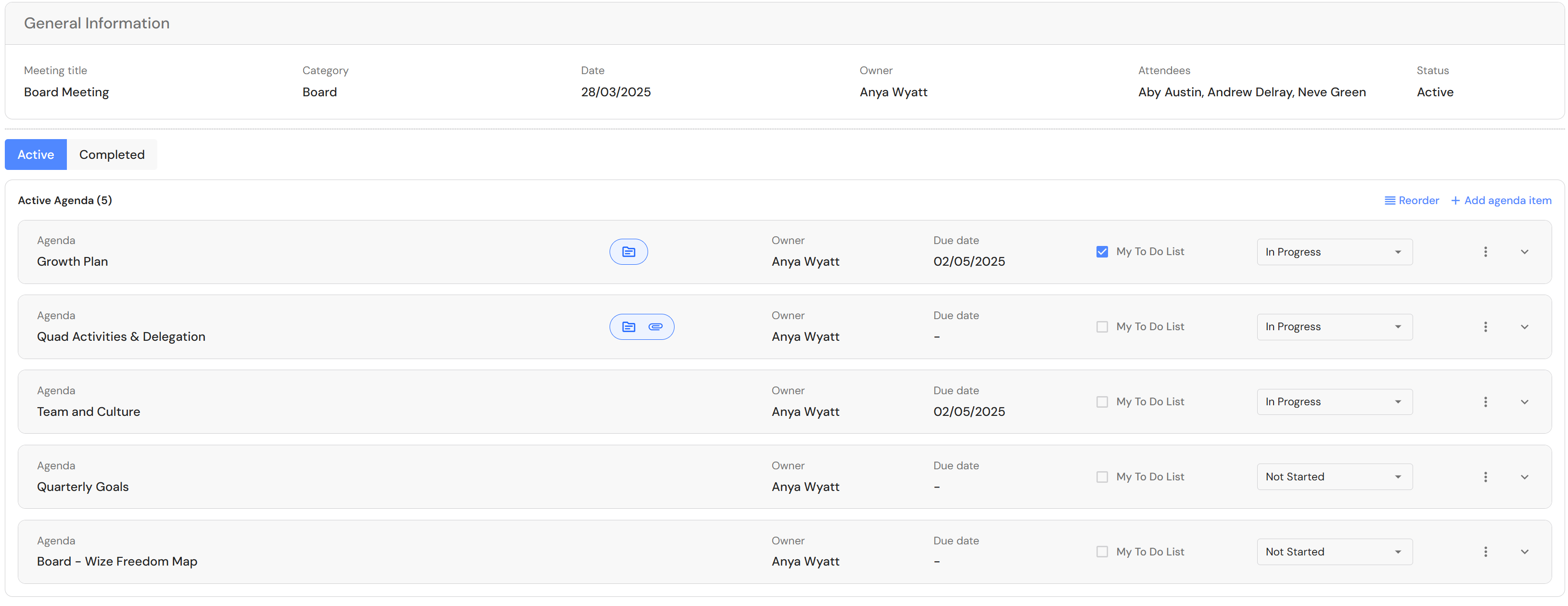Open status dropdown for Growth Plan
This screenshot has width=1568, height=606.
tap(1334, 252)
